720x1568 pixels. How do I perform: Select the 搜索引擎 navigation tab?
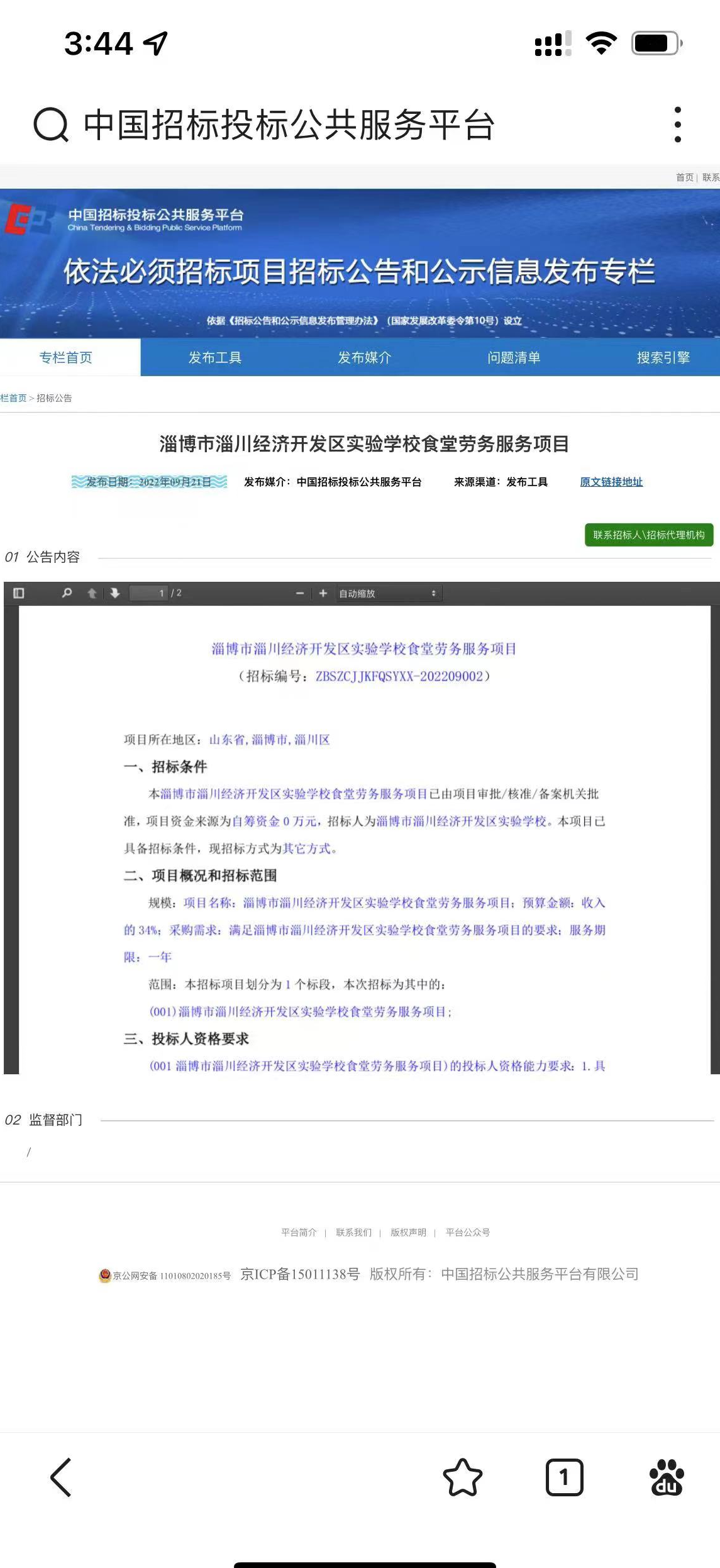coord(663,357)
